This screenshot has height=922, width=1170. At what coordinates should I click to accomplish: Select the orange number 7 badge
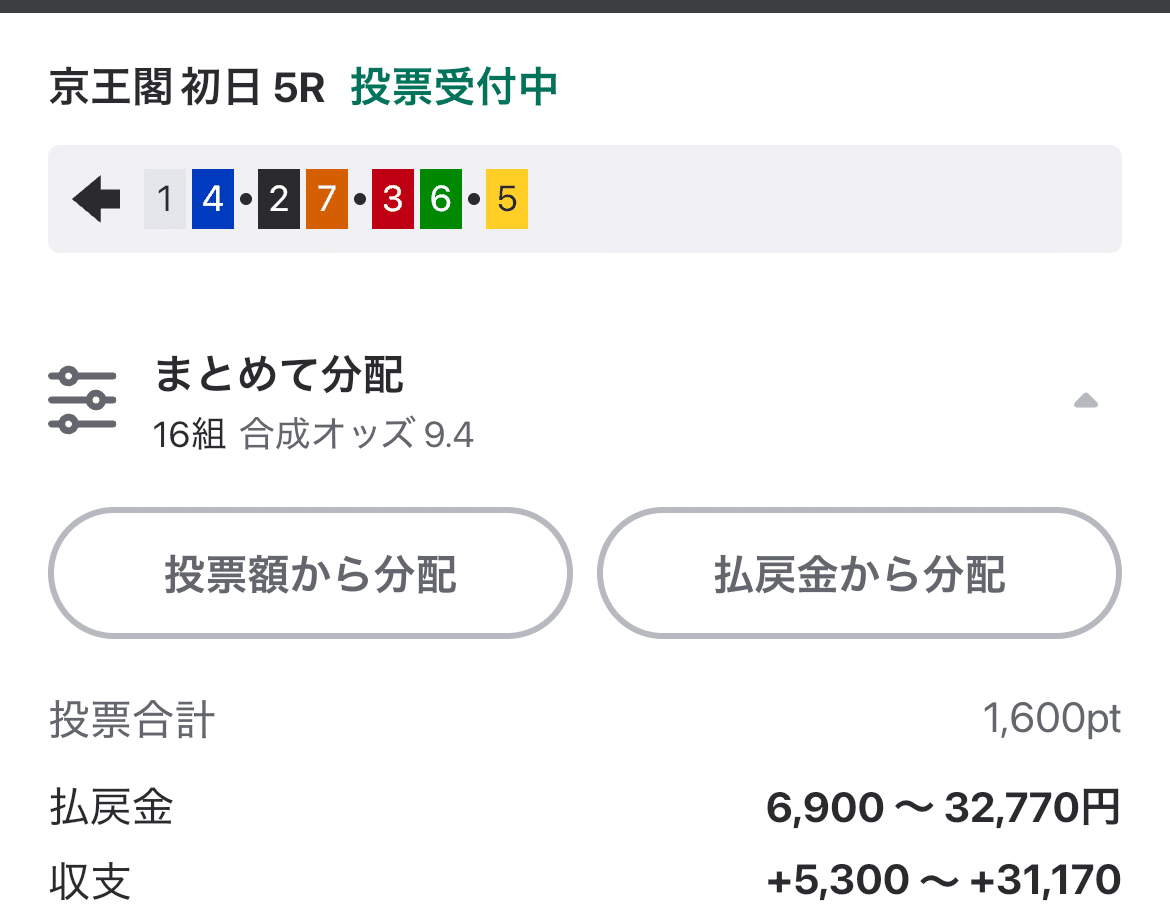[x=326, y=199]
